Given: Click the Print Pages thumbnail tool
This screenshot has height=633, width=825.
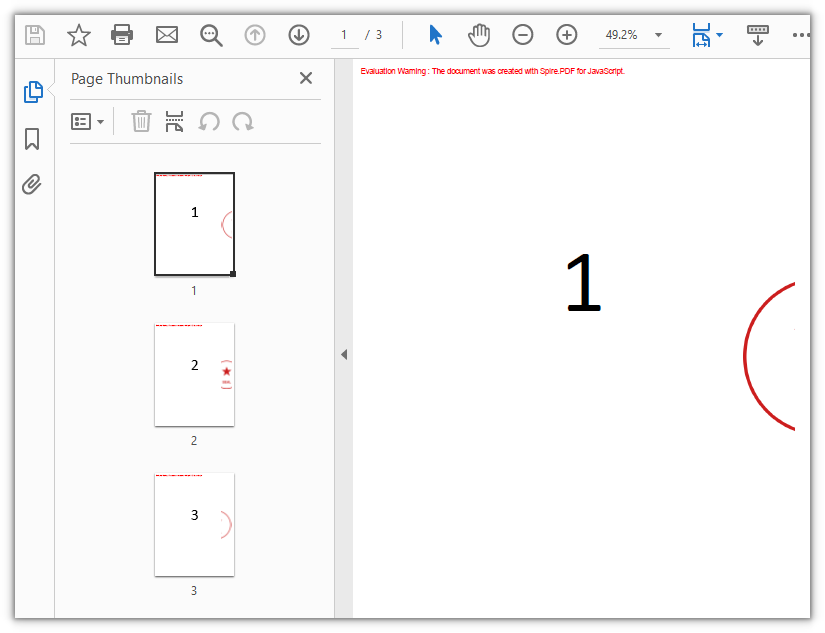Looking at the screenshot, I should (174, 122).
